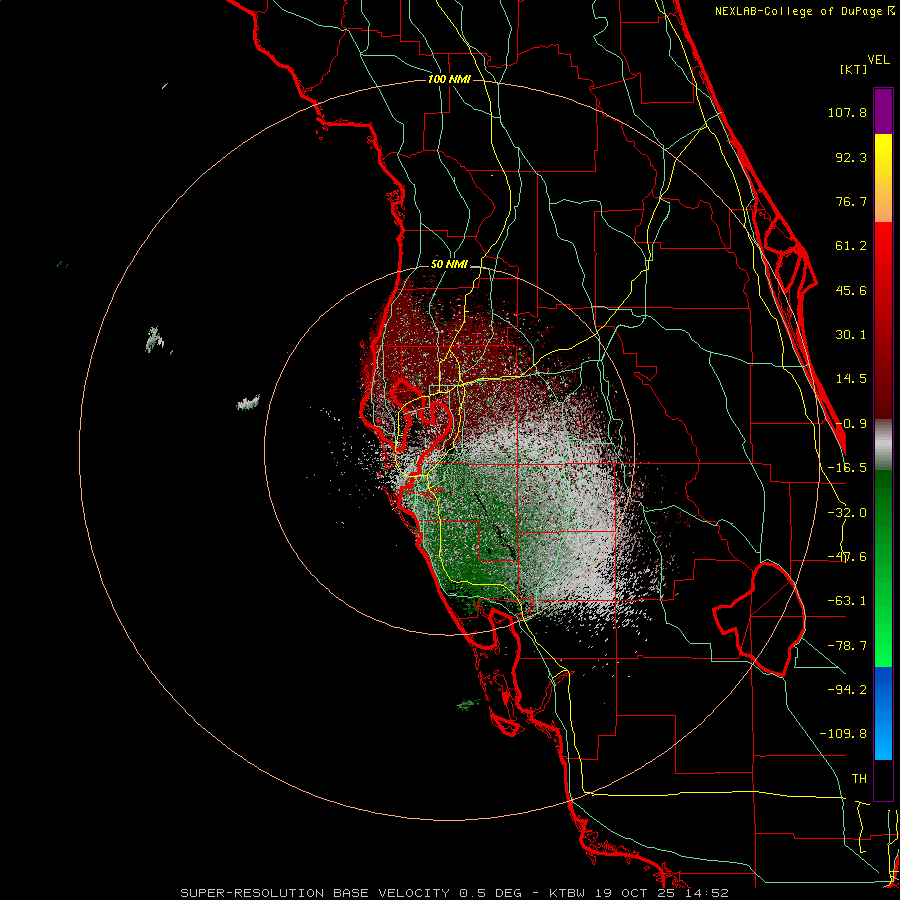Click the TH threshold label on legend
Screen dimensions: 900x900
(859, 779)
